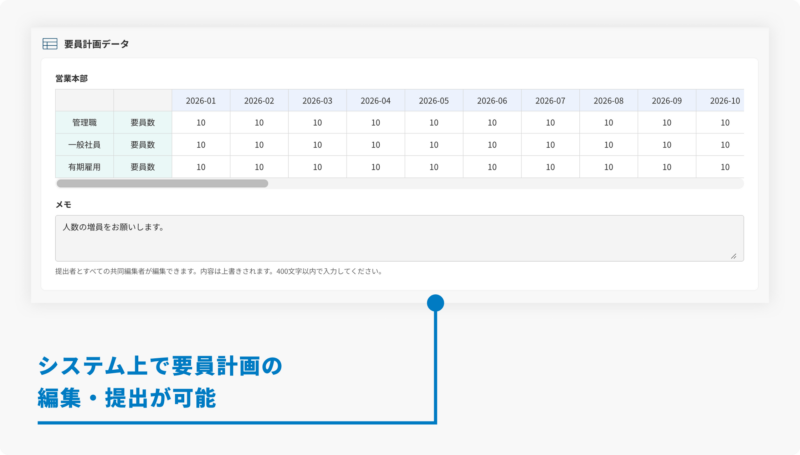Select the 2026-02 column header
Image resolution: width=800 pixels, height=455 pixels.
click(259, 100)
